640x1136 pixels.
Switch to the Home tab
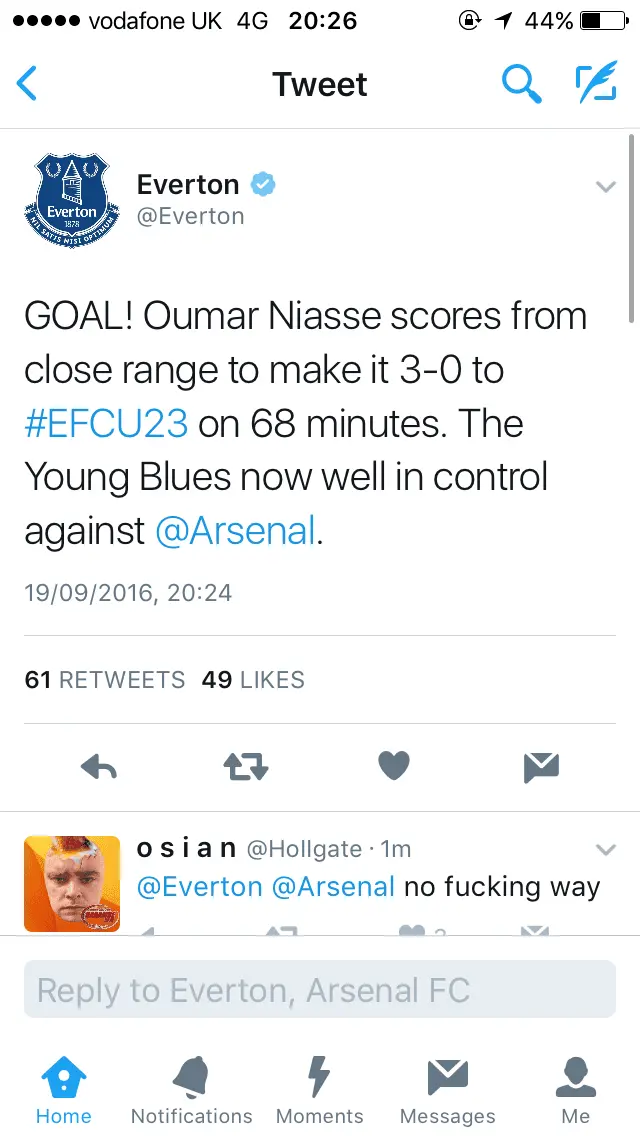coord(63,1090)
